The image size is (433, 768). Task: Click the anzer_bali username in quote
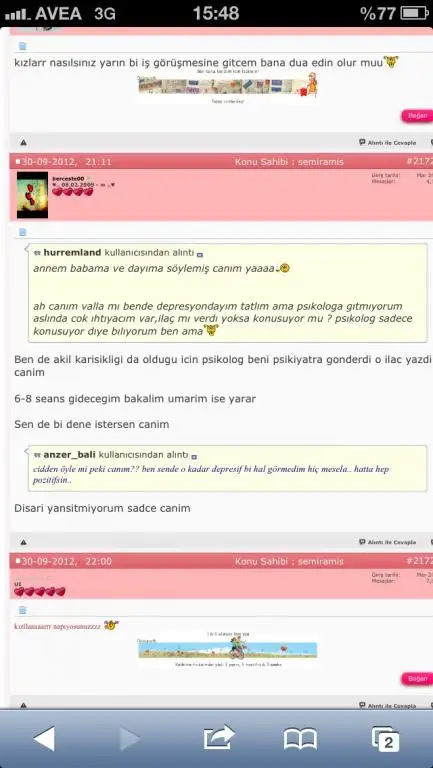tap(69, 455)
